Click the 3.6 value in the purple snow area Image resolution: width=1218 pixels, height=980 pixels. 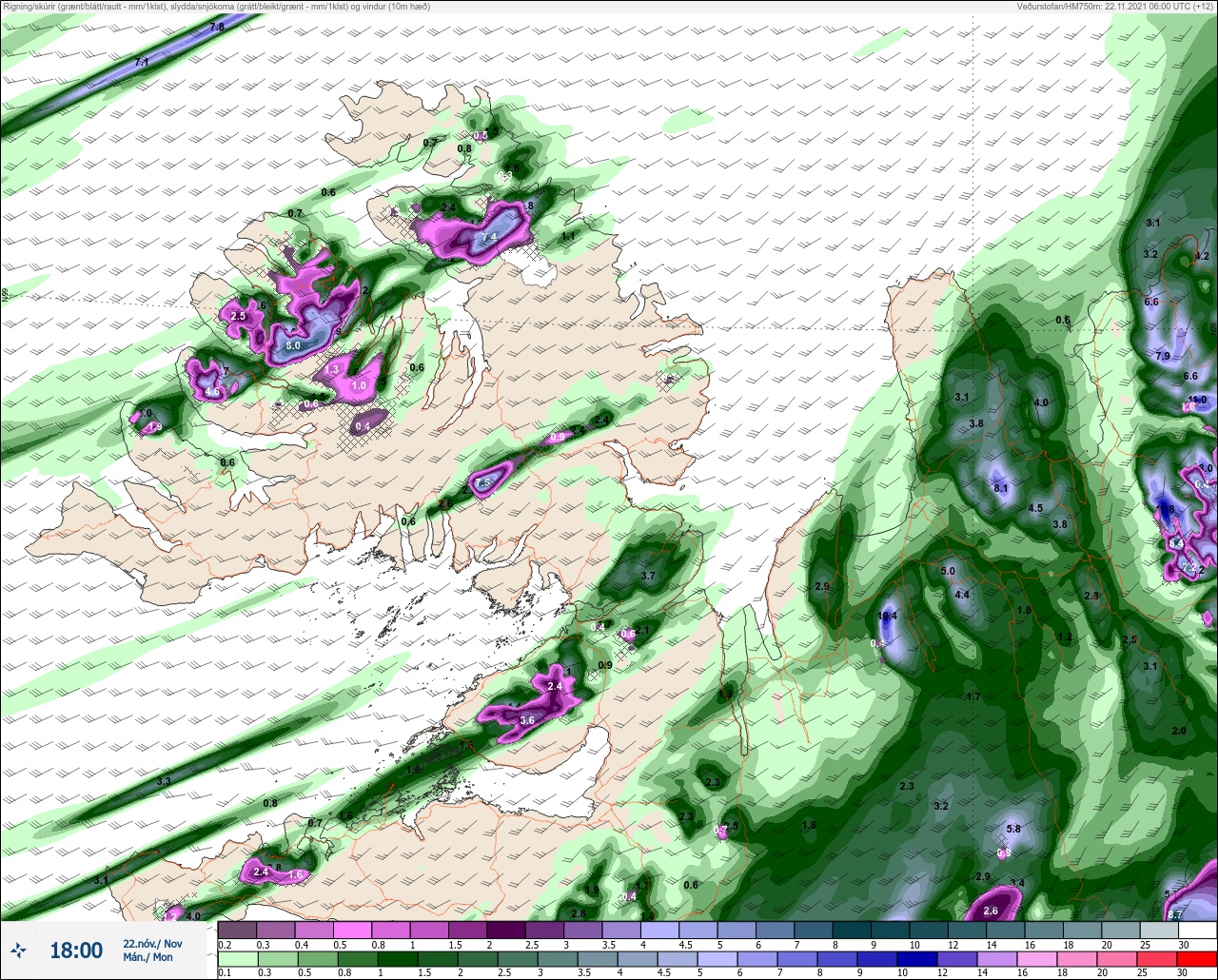point(528,721)
